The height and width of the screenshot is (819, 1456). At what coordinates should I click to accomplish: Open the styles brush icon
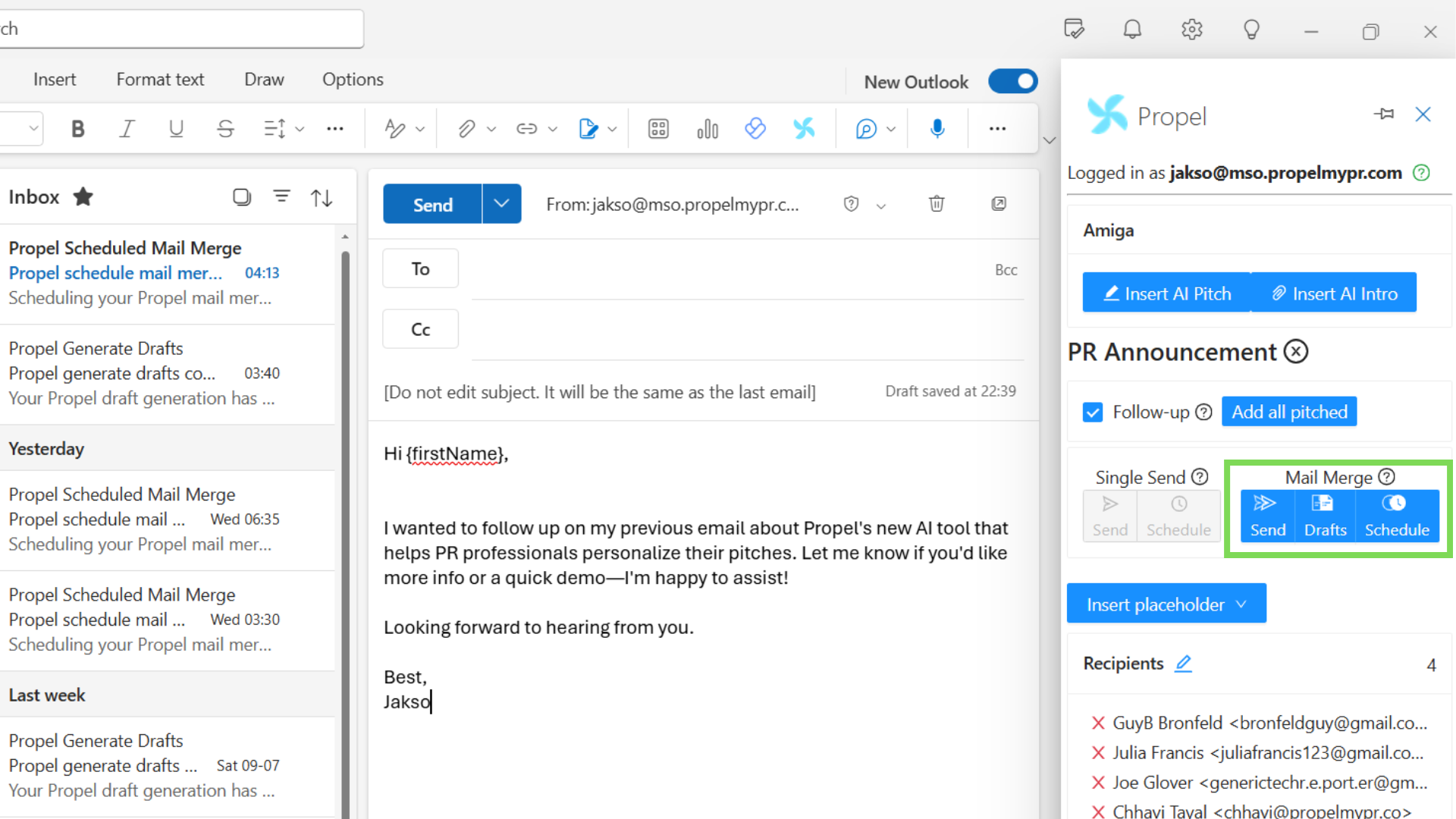[x=394, y=129]
